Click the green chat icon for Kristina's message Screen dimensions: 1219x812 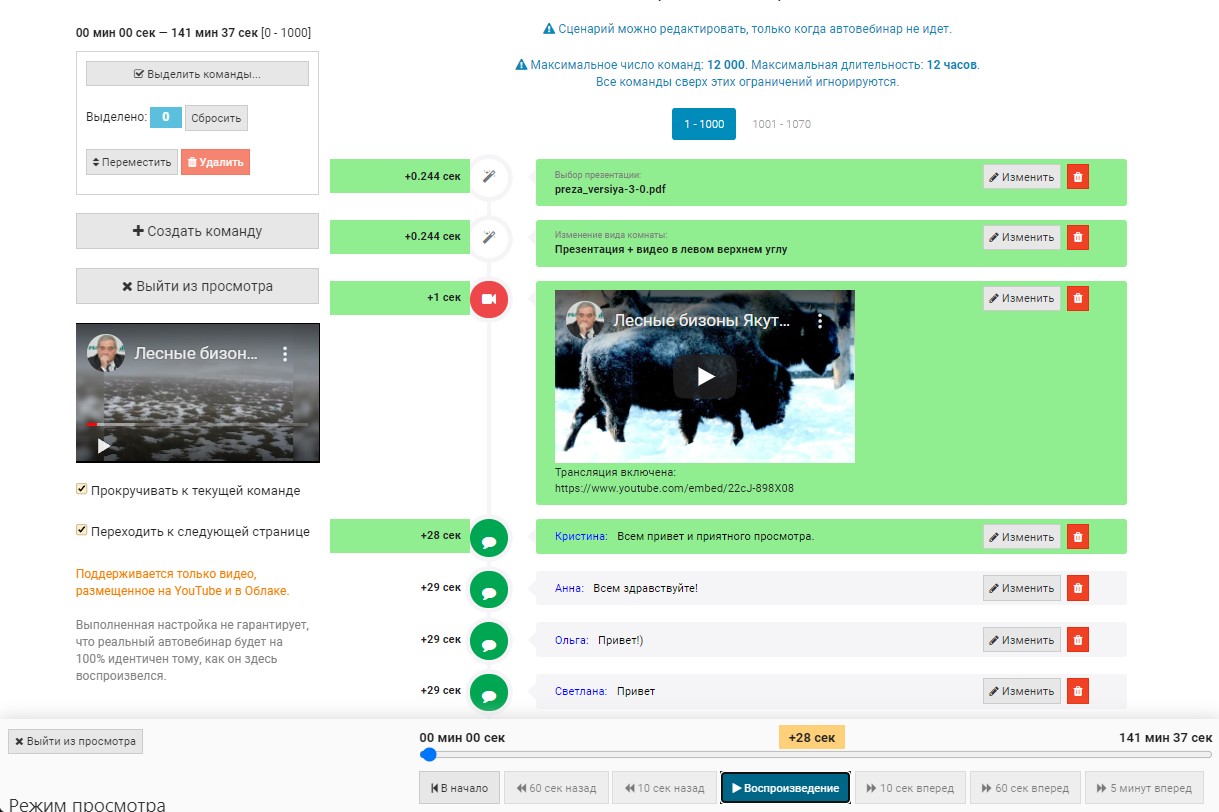coord(489,537)
